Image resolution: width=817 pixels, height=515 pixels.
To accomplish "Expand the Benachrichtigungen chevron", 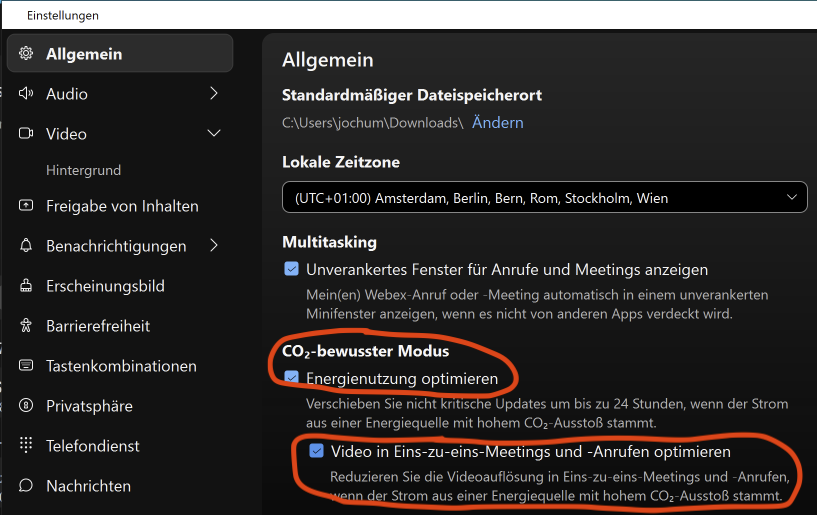I will (x=213, y=246).
